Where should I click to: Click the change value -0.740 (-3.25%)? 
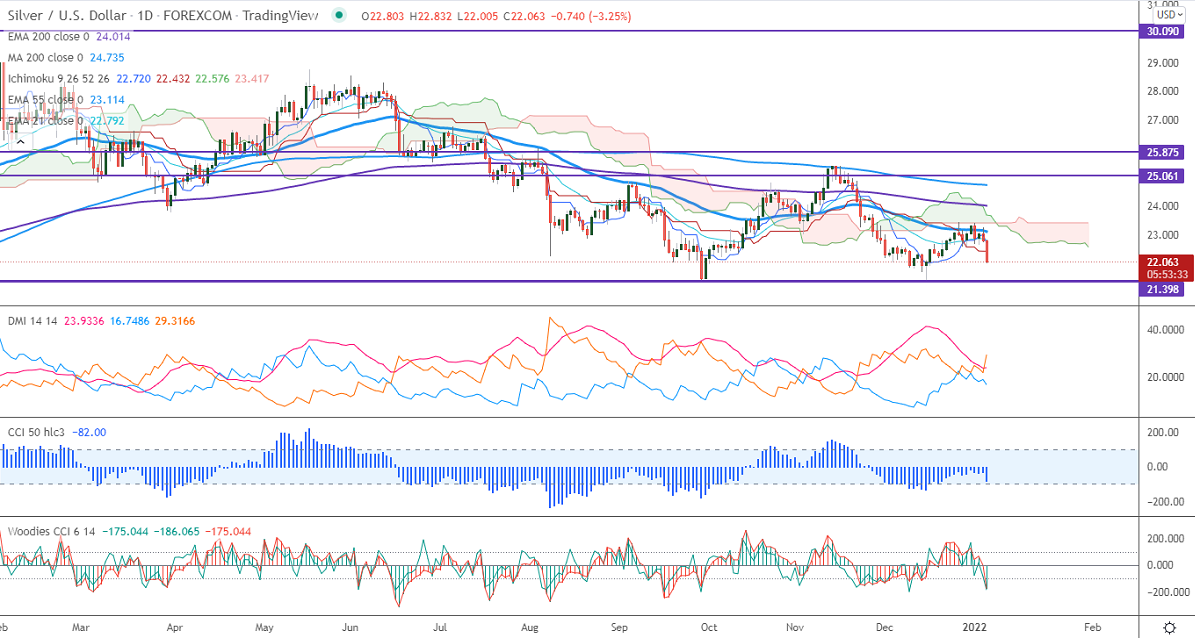(x=591, y=16)
